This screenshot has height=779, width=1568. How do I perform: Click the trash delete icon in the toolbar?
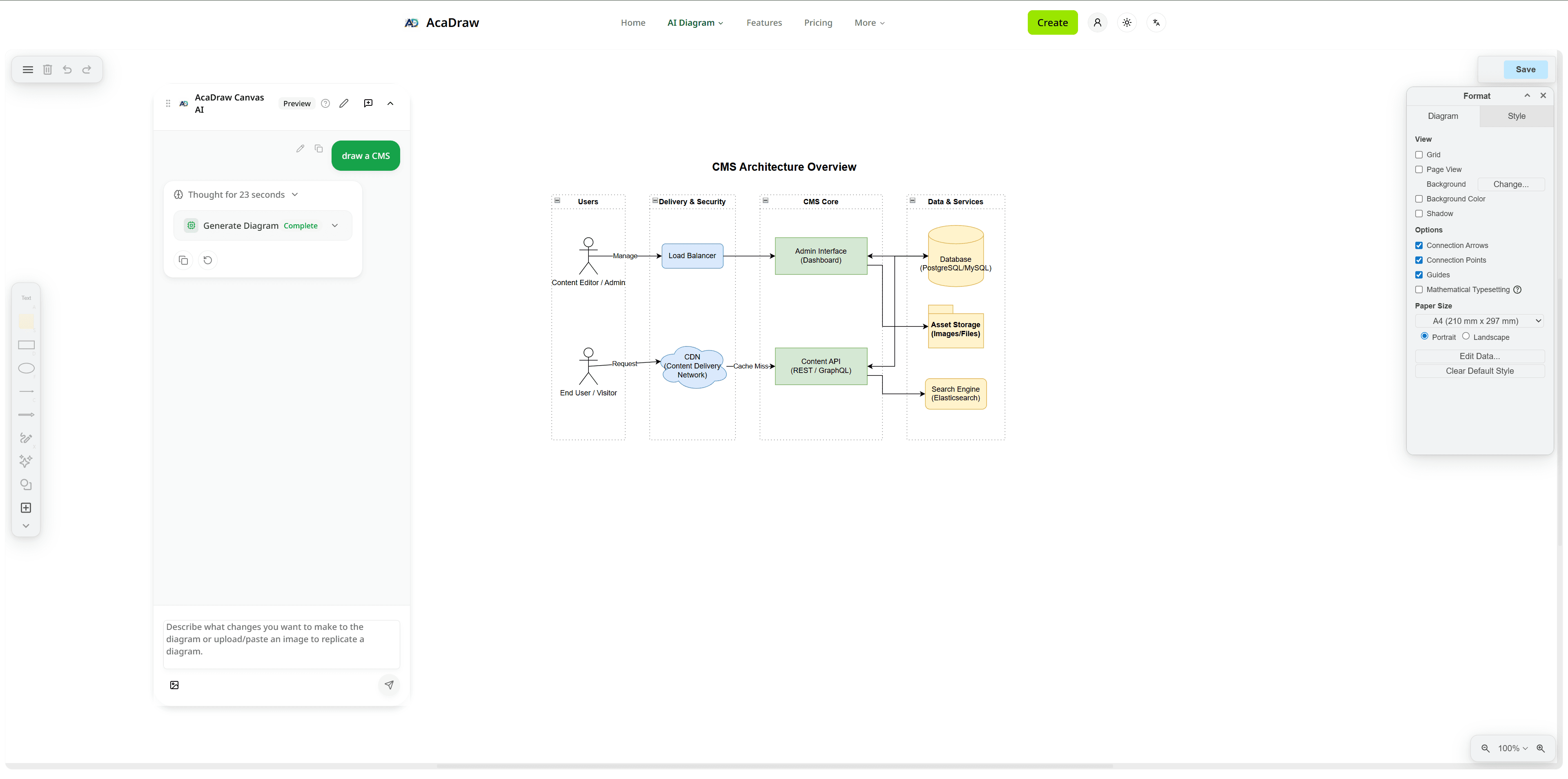point(47,69)
